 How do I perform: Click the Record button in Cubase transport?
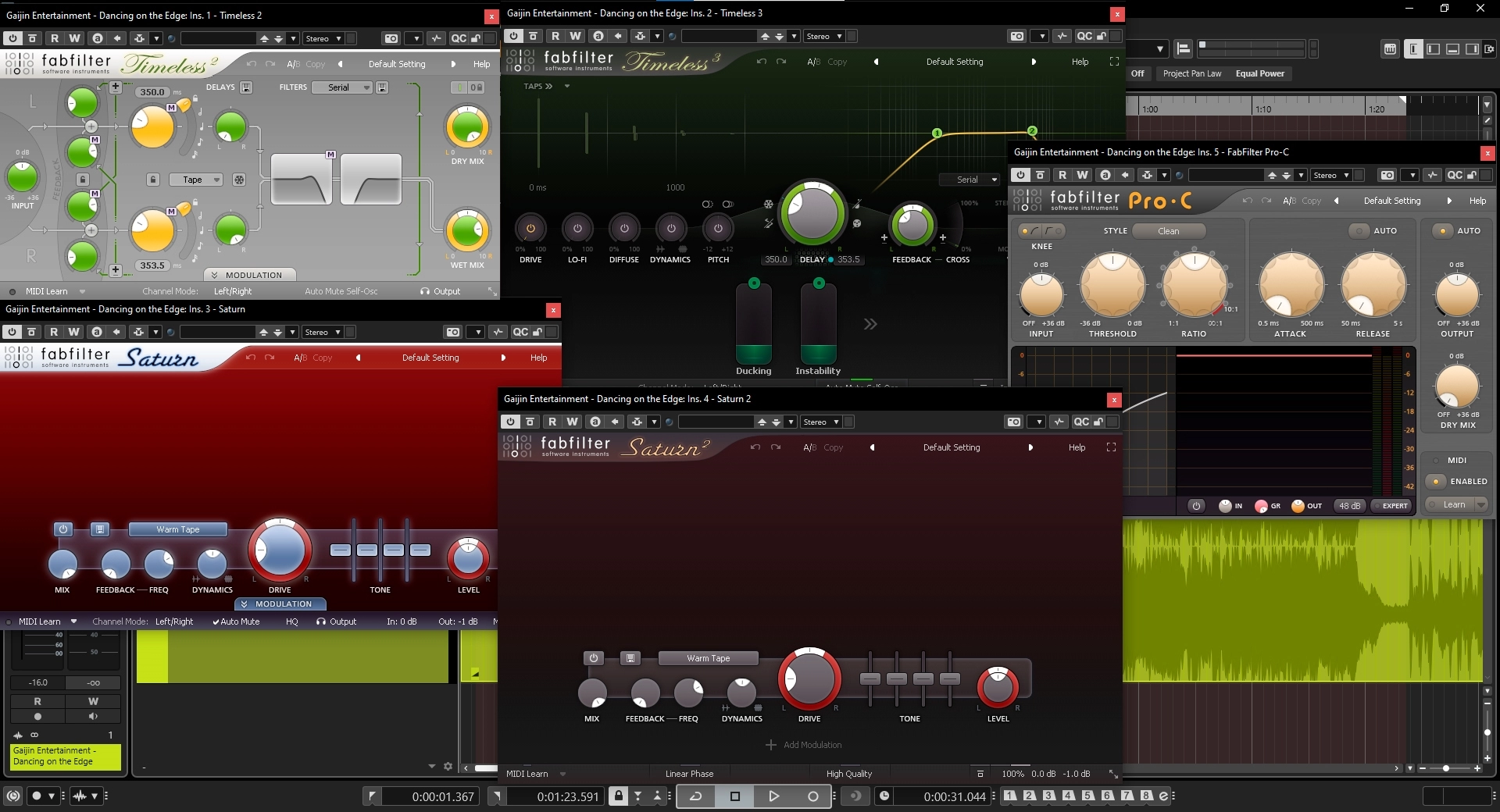[812, 796]
